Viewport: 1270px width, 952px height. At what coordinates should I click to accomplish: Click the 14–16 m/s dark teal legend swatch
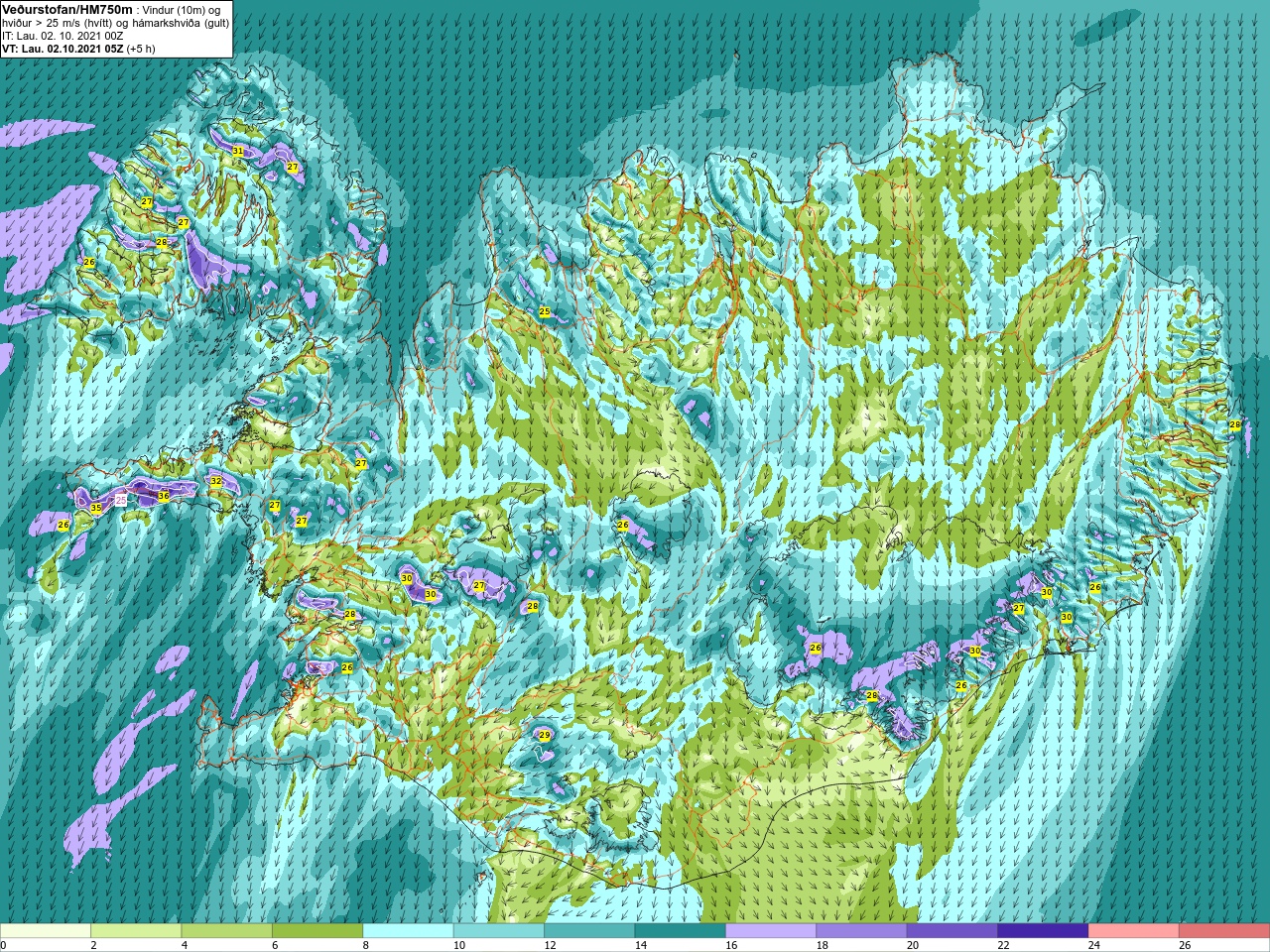pyautogui.click(x=681, y=931)
